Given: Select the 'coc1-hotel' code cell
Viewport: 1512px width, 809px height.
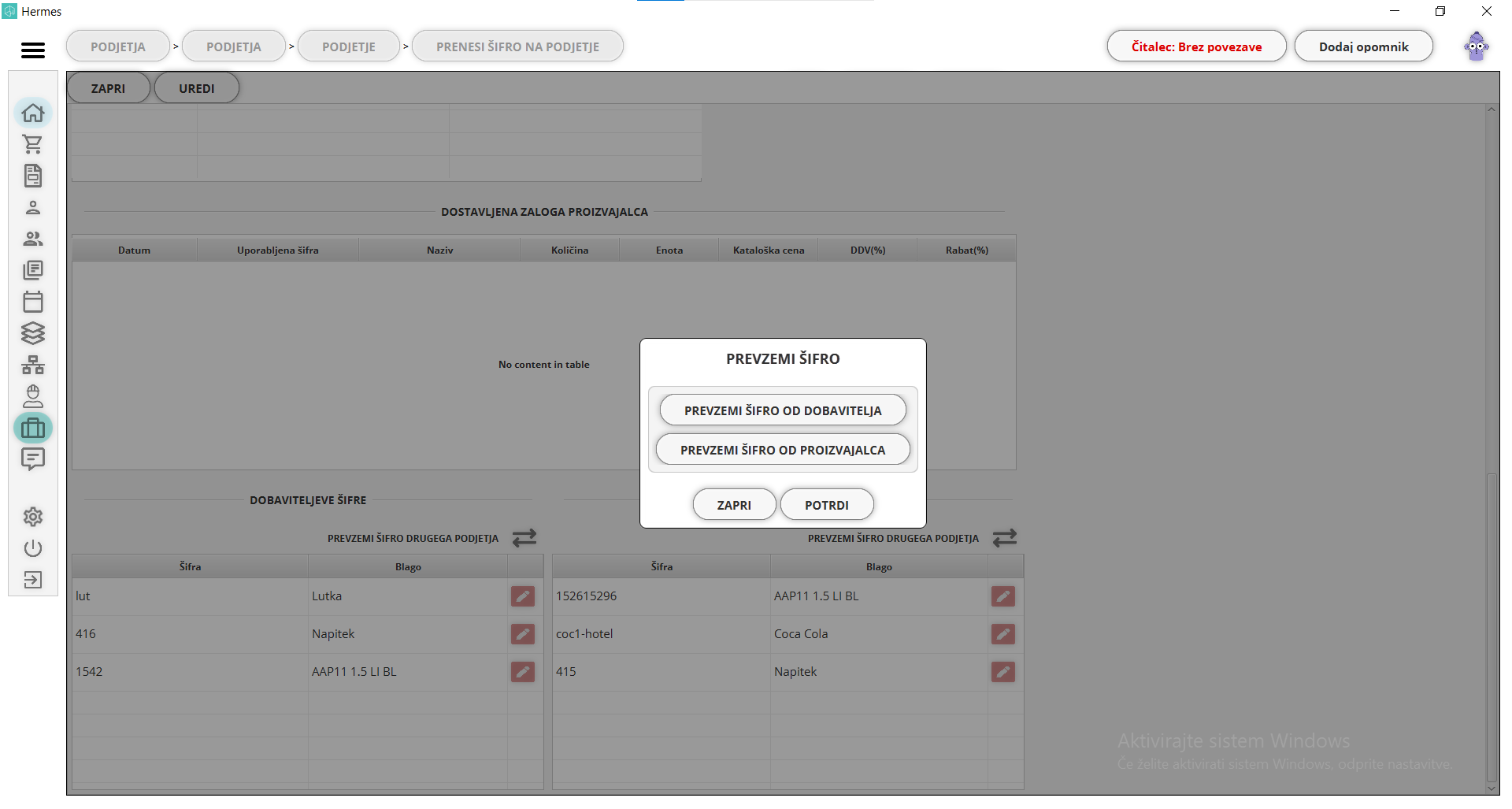Looking at the screenshot, I should click(x=661, y=634).
